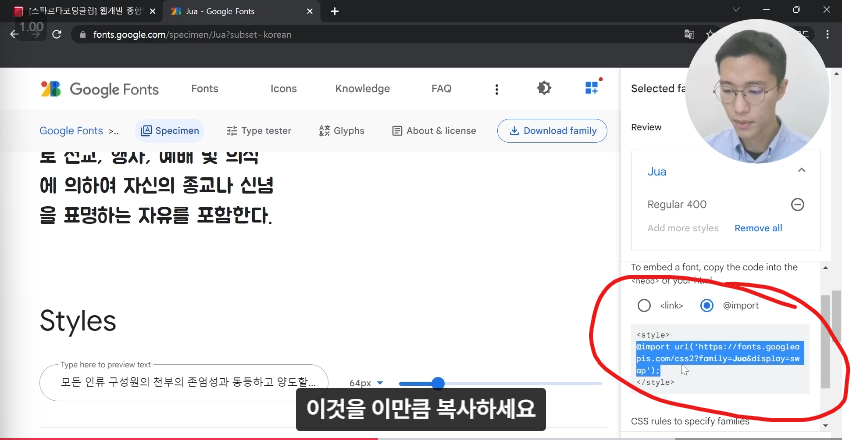The image size is (852, 440).
Task: Click the highlighted @import code snippet
Action: point(718,359)
